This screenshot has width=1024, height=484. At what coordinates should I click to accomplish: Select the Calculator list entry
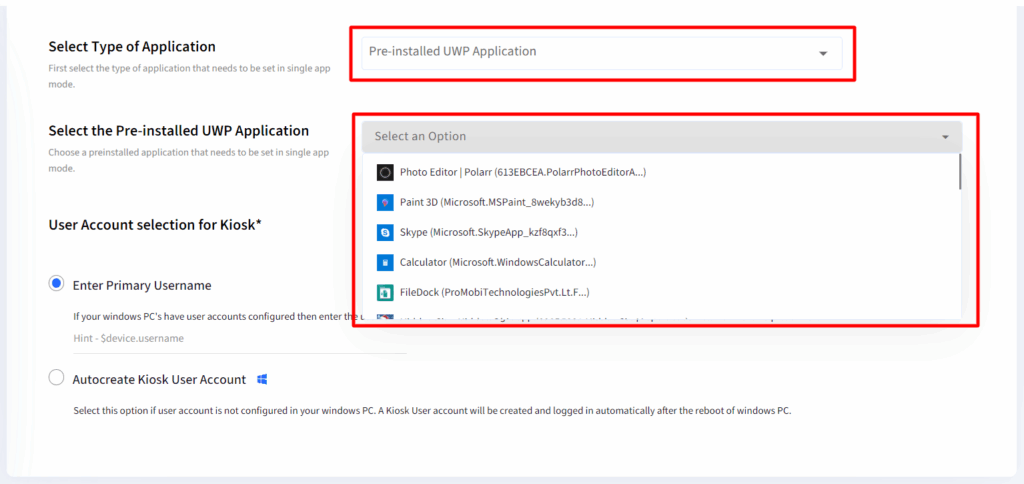[x=497, y=262]
